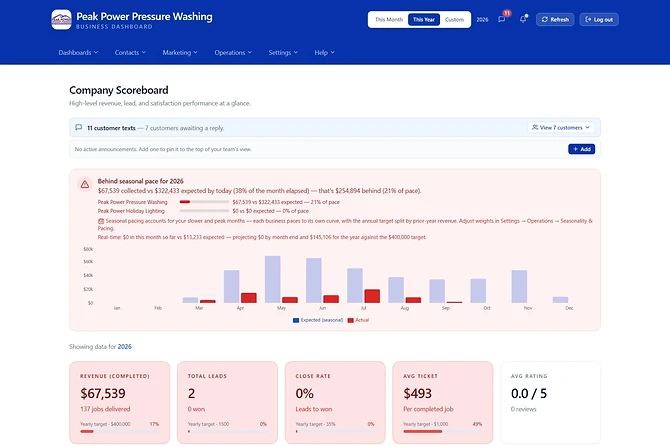The image size is (670, 447).
Task: Click the '0 reviews' text
Action: pyautogui.click(x=523, y=409)
